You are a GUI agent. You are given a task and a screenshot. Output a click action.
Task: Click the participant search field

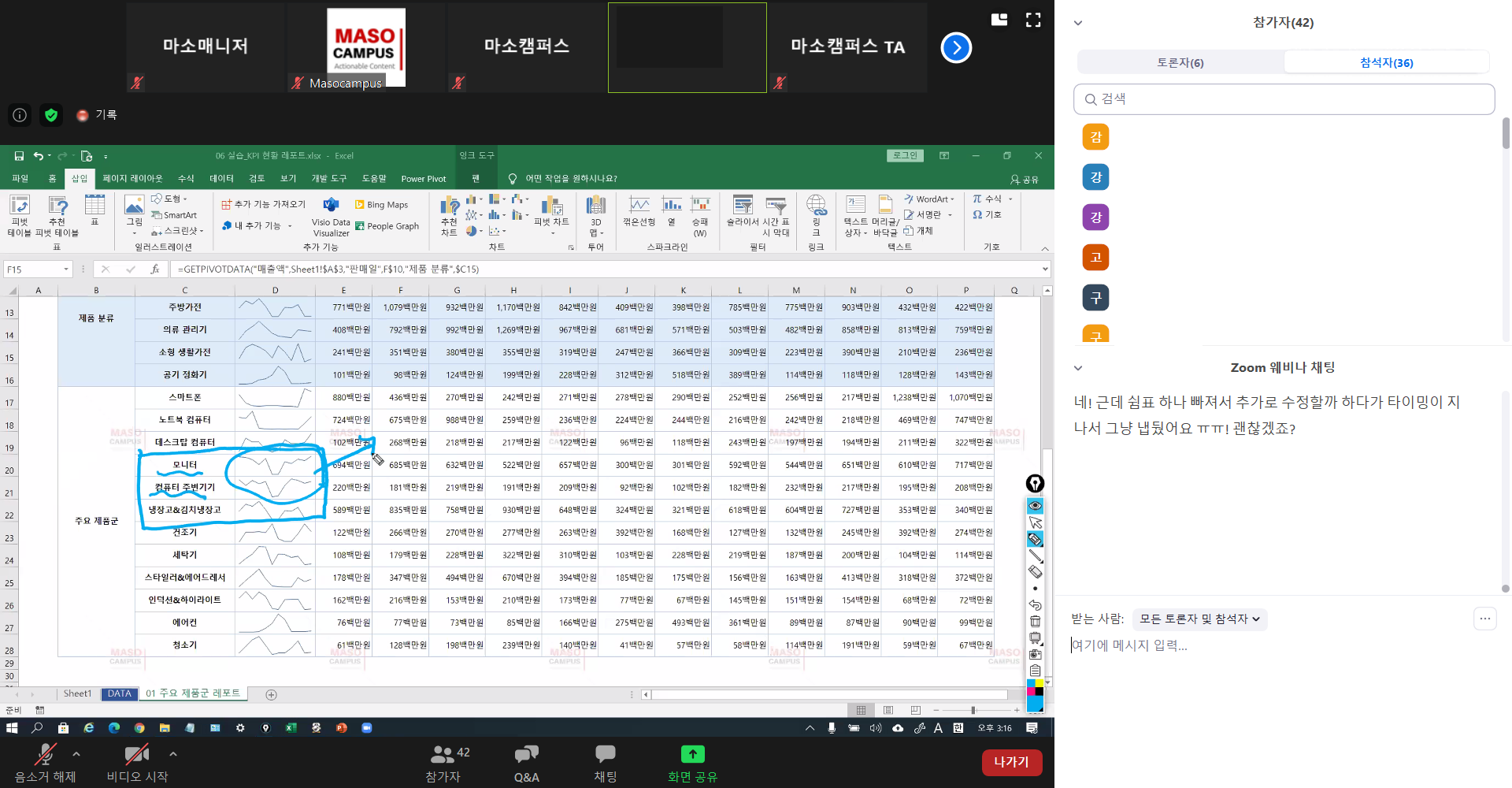[1284, 99]
